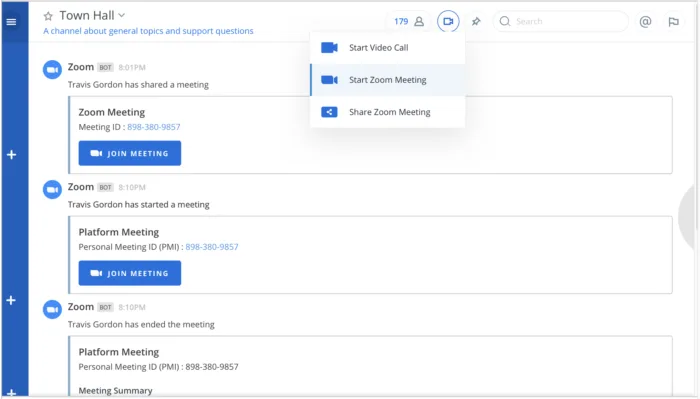Click the middle plus icon in sidebar

(12, 300)
